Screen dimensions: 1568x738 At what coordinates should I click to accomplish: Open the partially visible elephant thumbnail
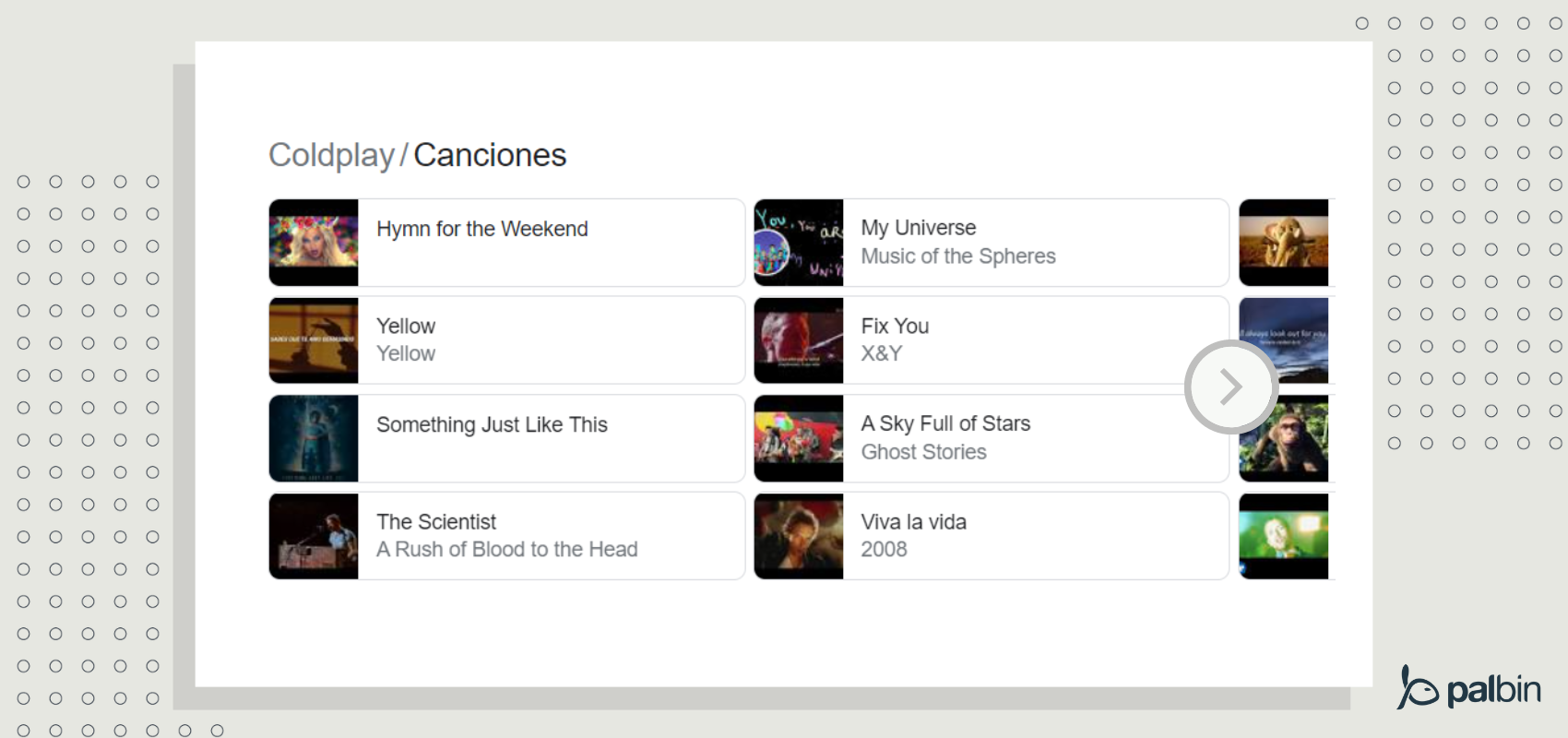point(1284,243)
